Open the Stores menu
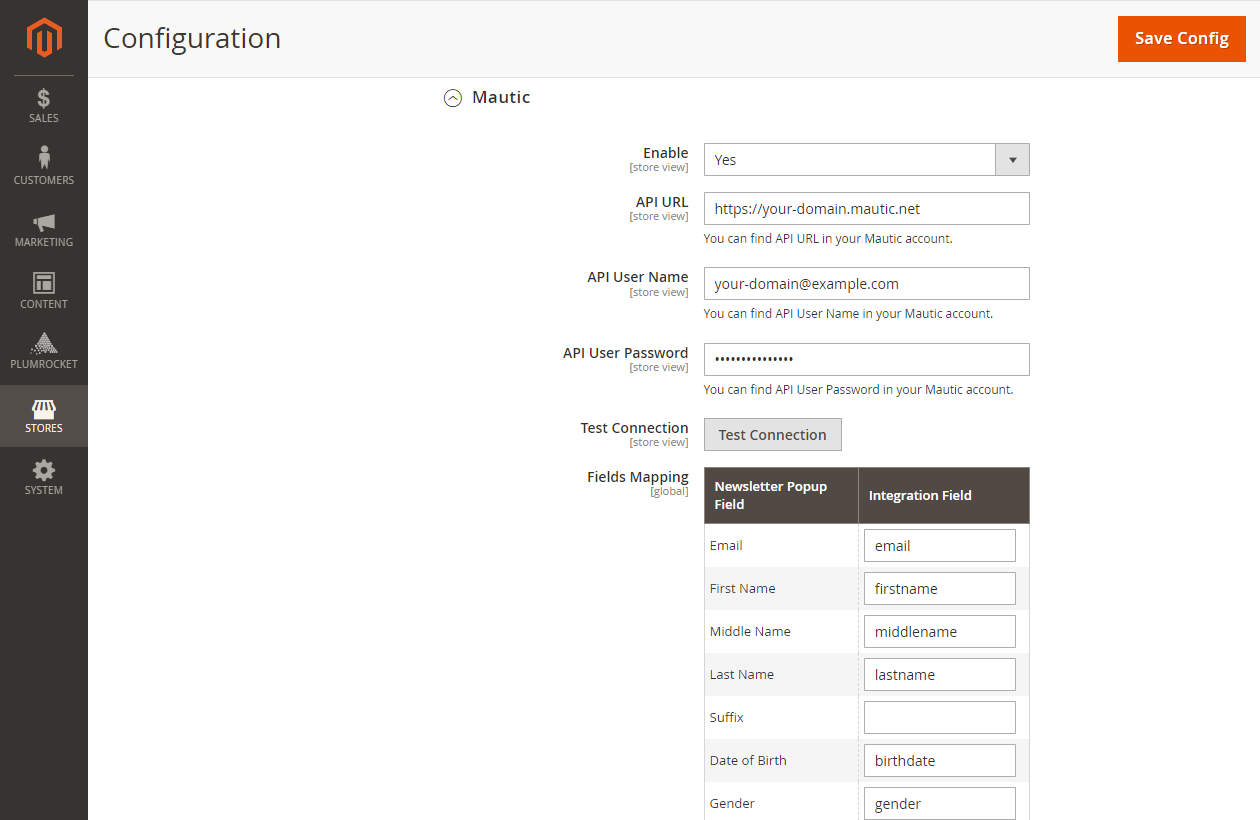This screenshot has width=1260, height=820. coord(44,416)
